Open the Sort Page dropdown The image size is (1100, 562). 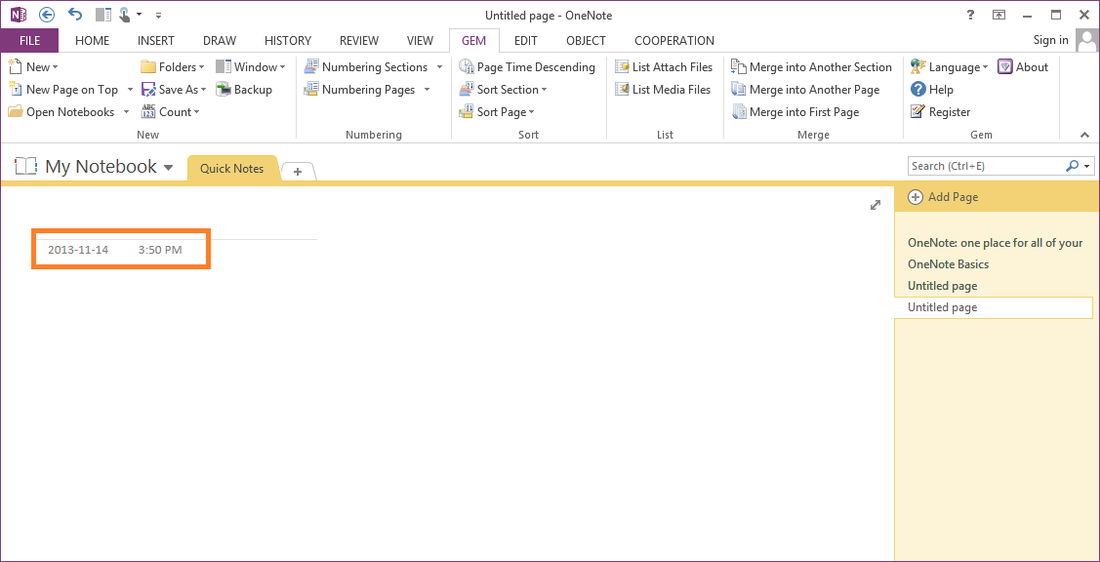point(497,112)
